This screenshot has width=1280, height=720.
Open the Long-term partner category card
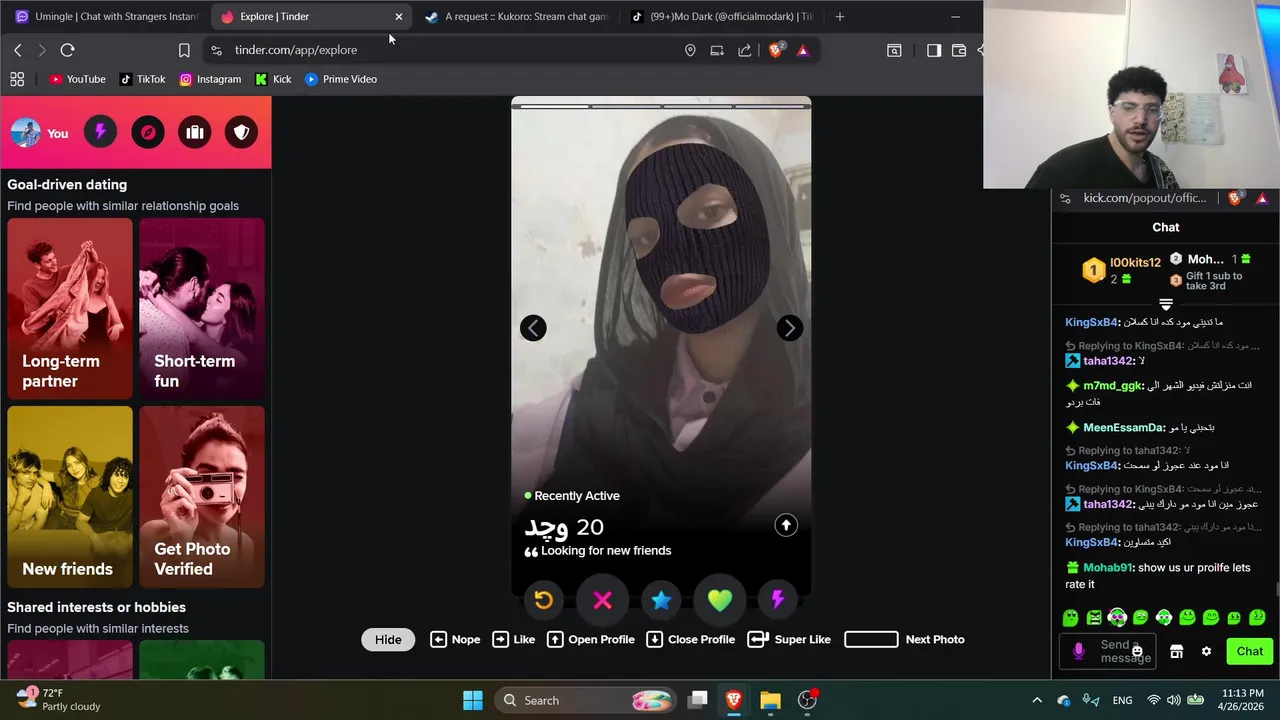[70, 308]
